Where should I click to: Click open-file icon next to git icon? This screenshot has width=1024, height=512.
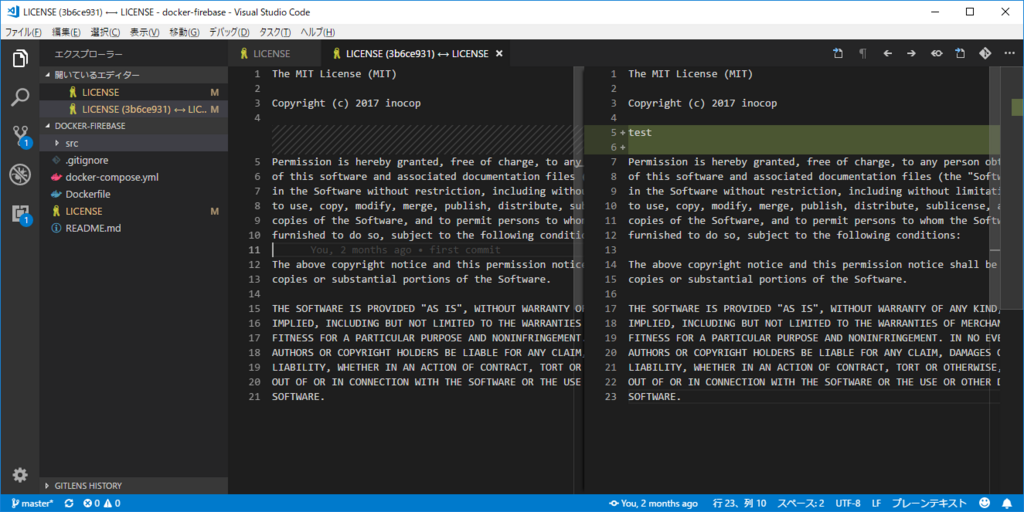pos(960,54)
